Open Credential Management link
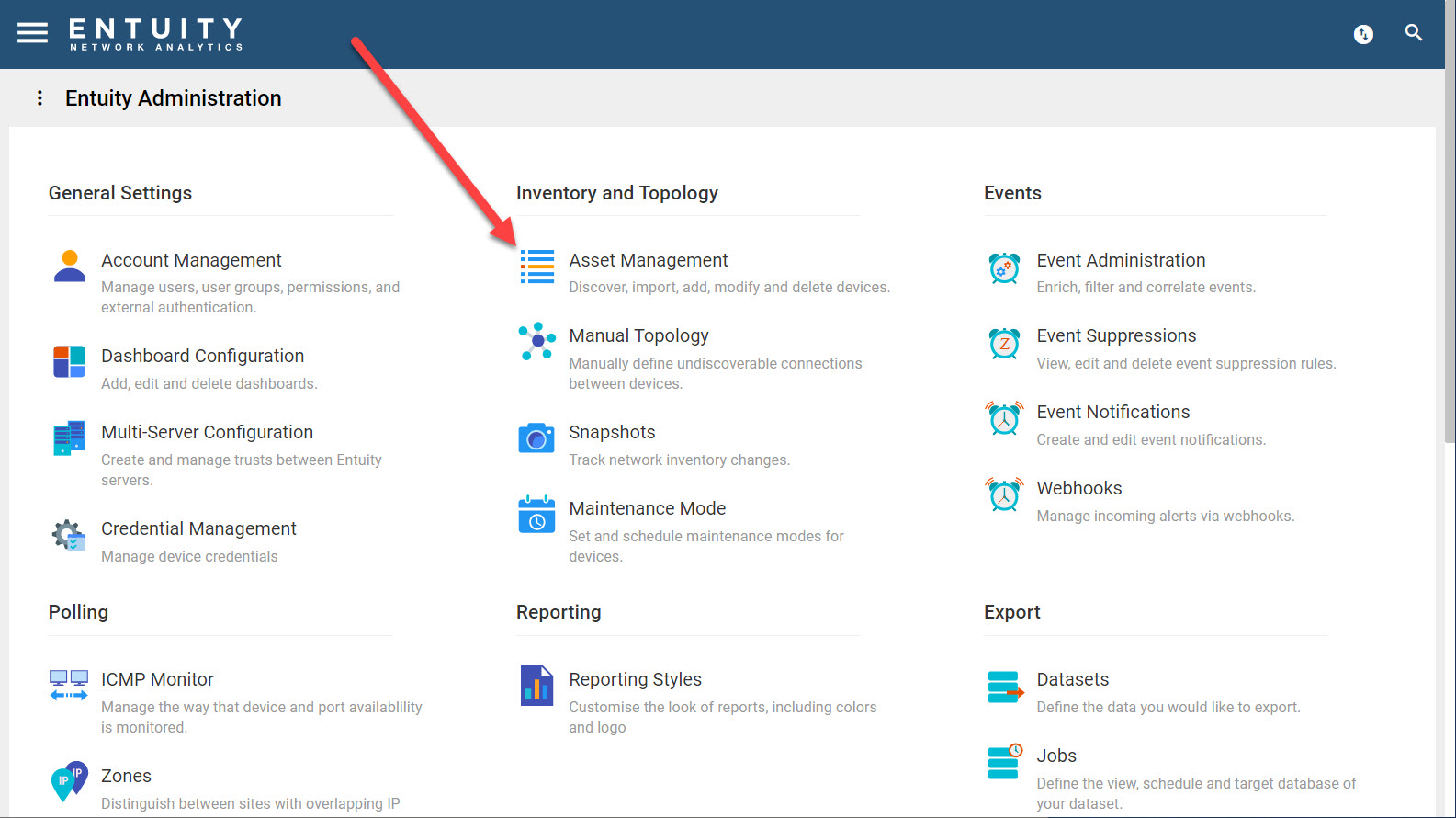The height and width of the screenshot is (818, 1456). pos(198,528)
